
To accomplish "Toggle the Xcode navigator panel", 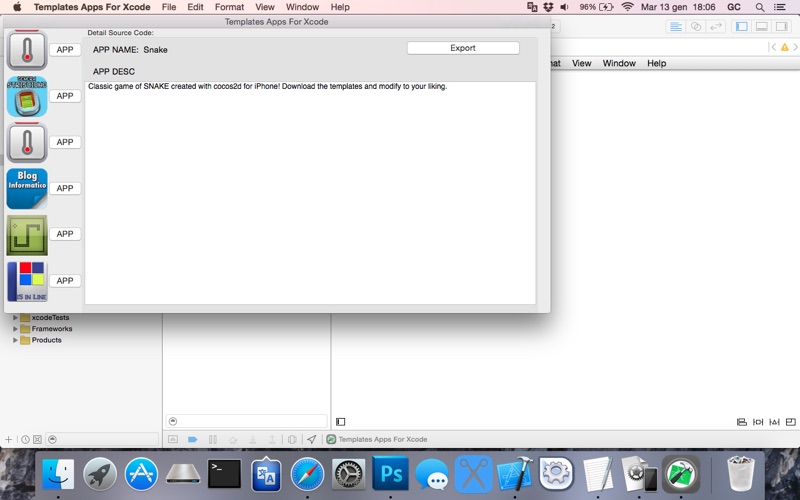I will tap(741, 27).
